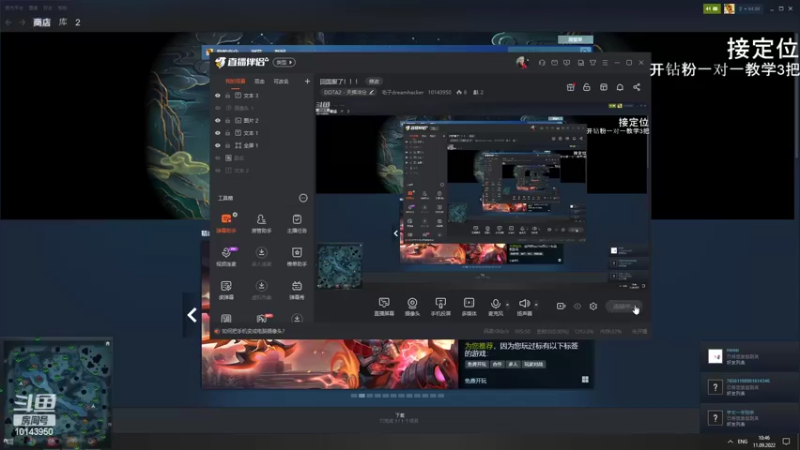Navigate forward in Steam
Viewport: 800px width, 450px height.
tap(22, 22)
